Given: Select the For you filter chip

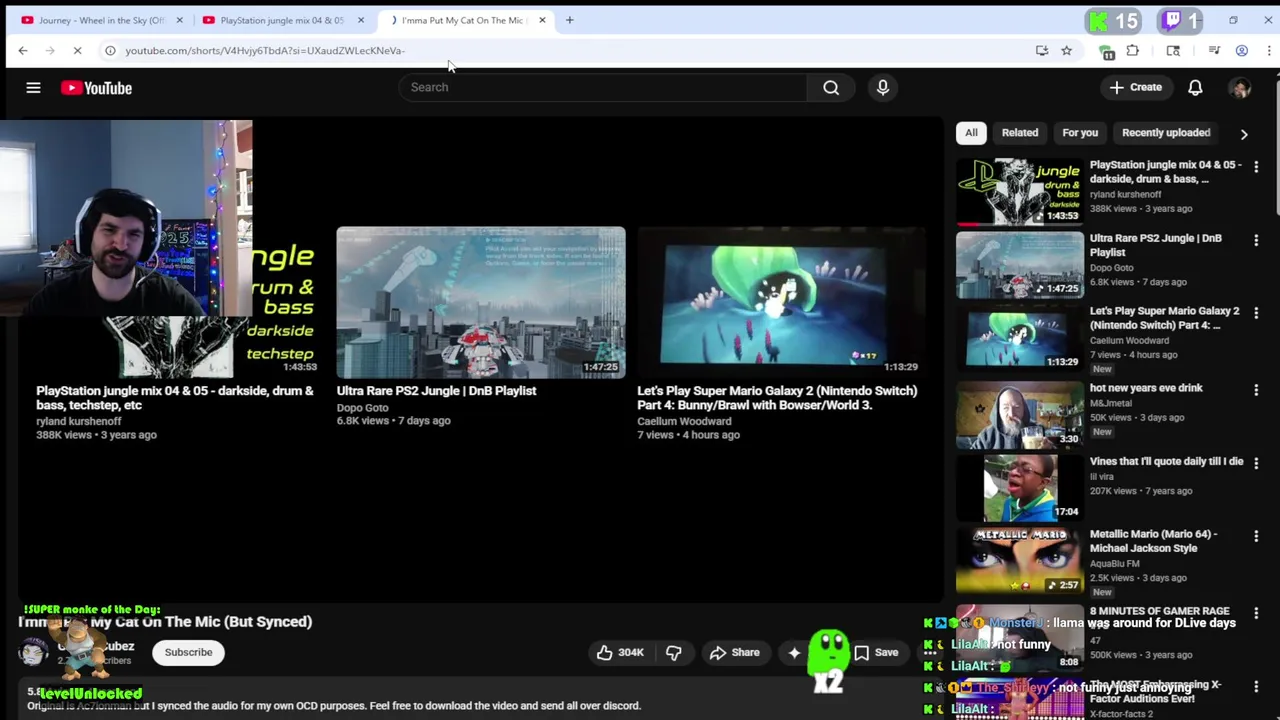Looking at the screenshot, I should [1080, 132].
